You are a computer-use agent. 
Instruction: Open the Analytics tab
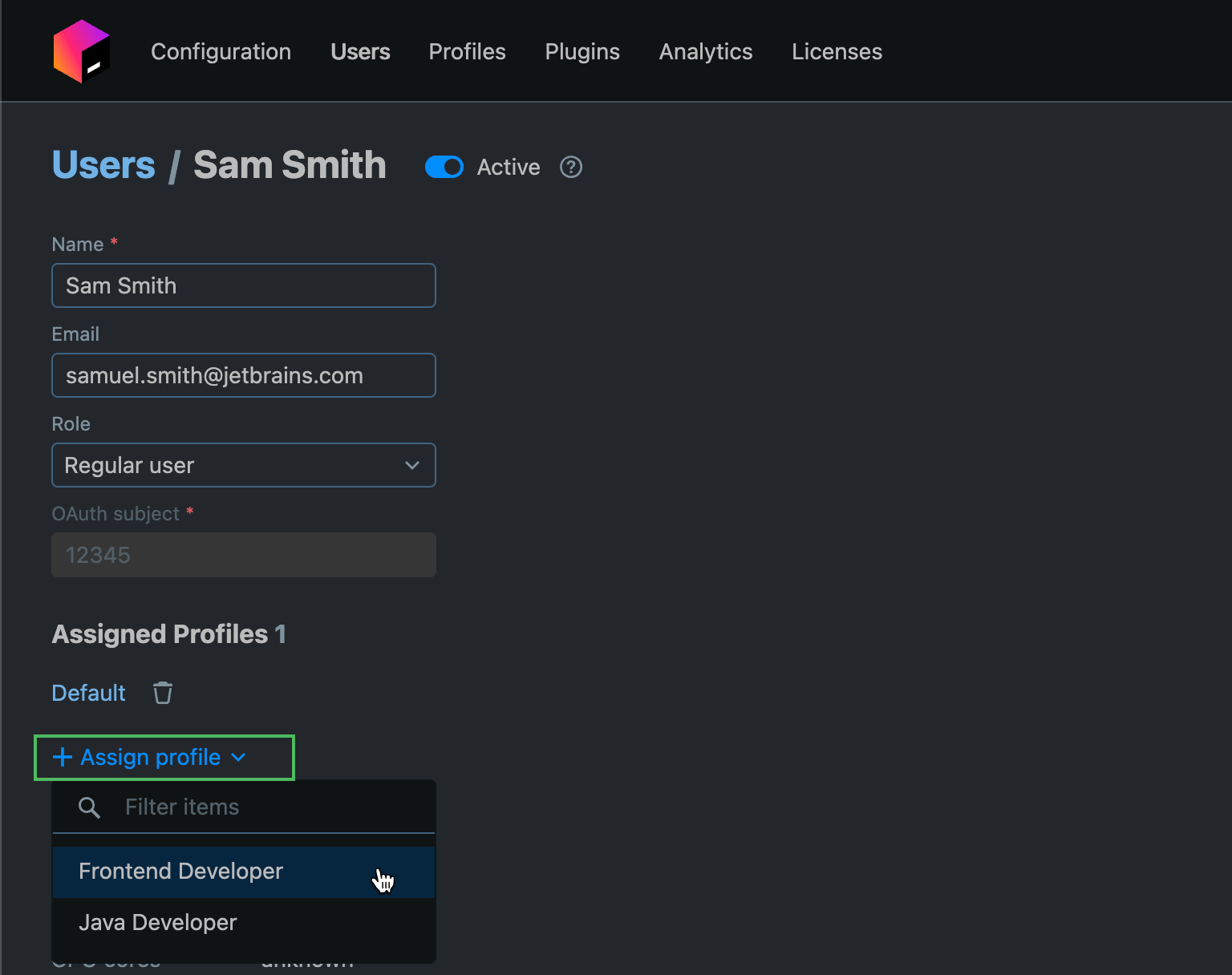coord(706,51)
